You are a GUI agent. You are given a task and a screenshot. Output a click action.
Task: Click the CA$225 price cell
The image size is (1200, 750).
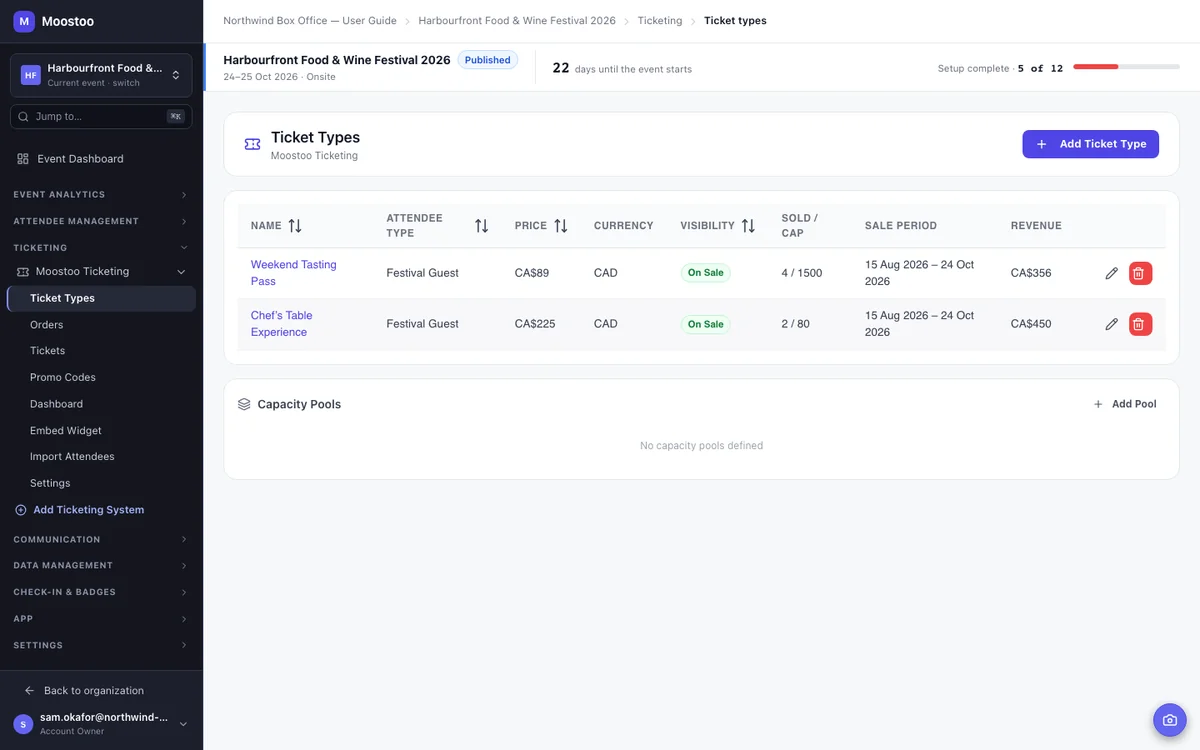point(535,324)
